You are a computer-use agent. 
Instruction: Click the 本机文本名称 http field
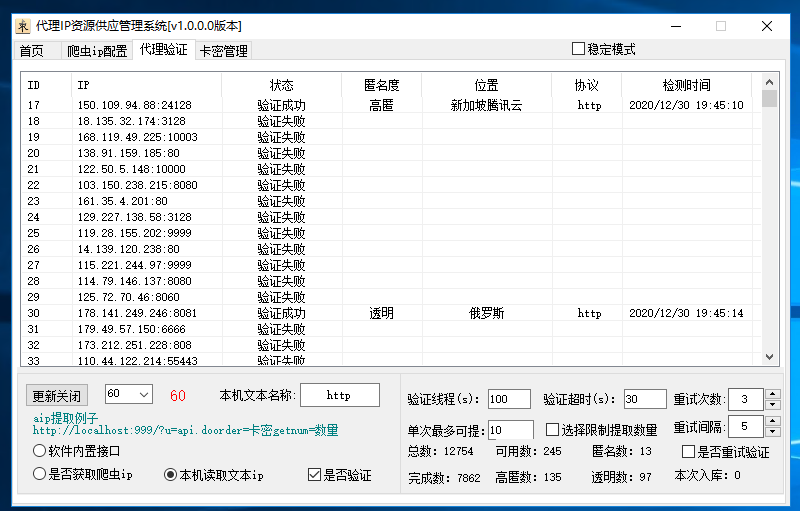339,395
